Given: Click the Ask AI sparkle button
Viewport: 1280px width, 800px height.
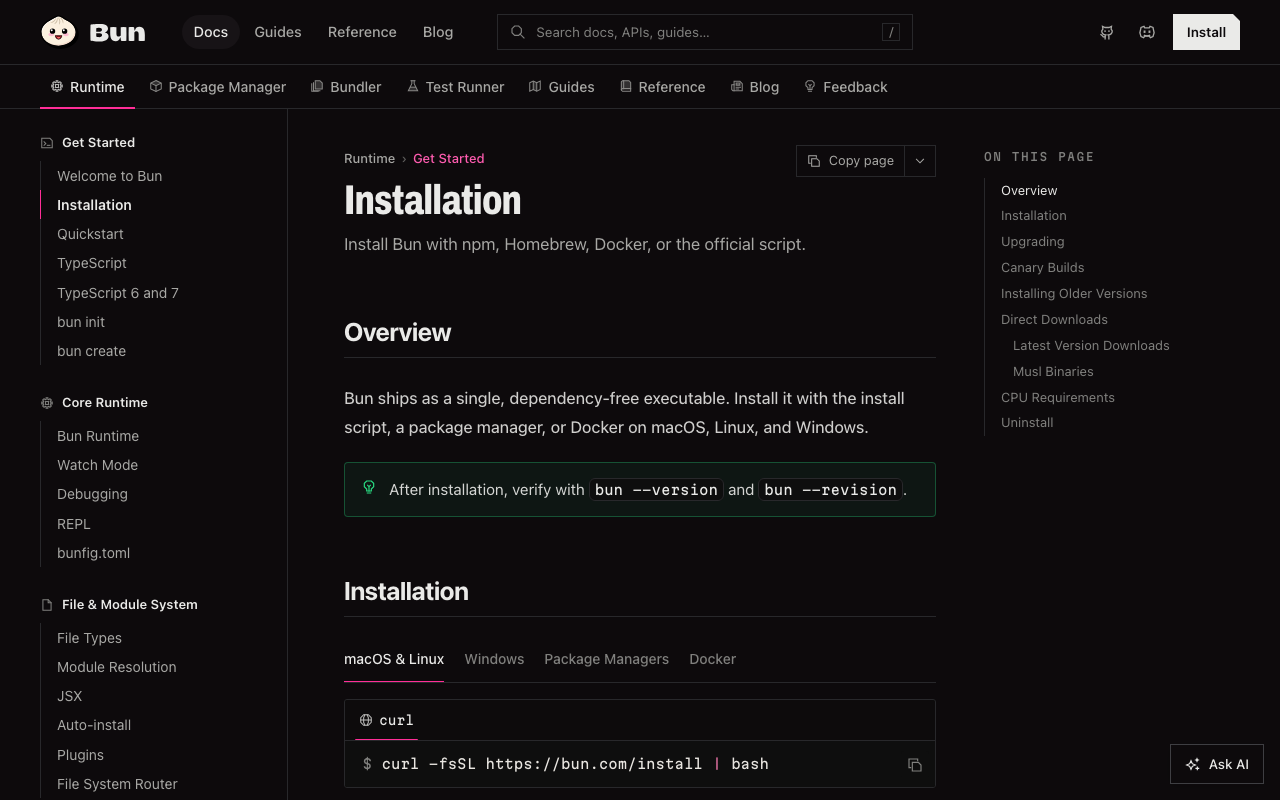Looking at the screenshot, I should tap(1217, 764).
